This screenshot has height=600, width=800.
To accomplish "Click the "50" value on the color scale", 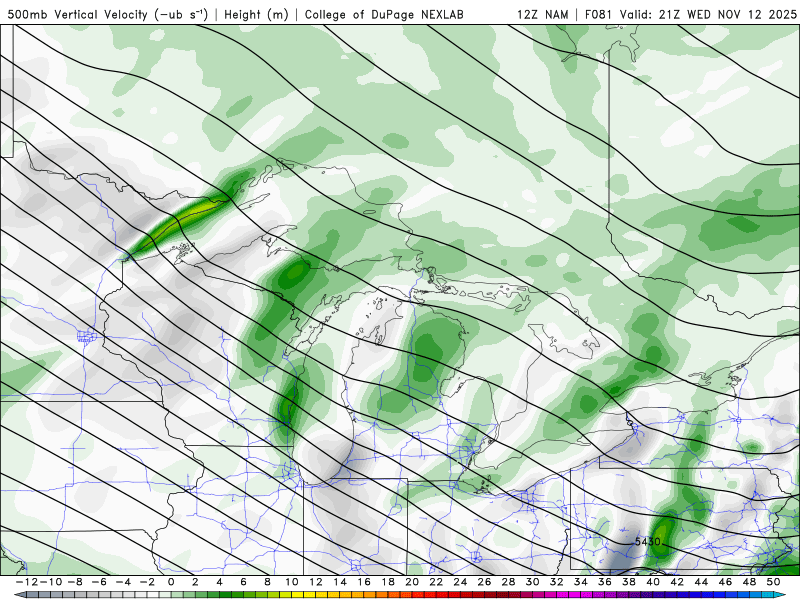I will click(x=773, y=582).
